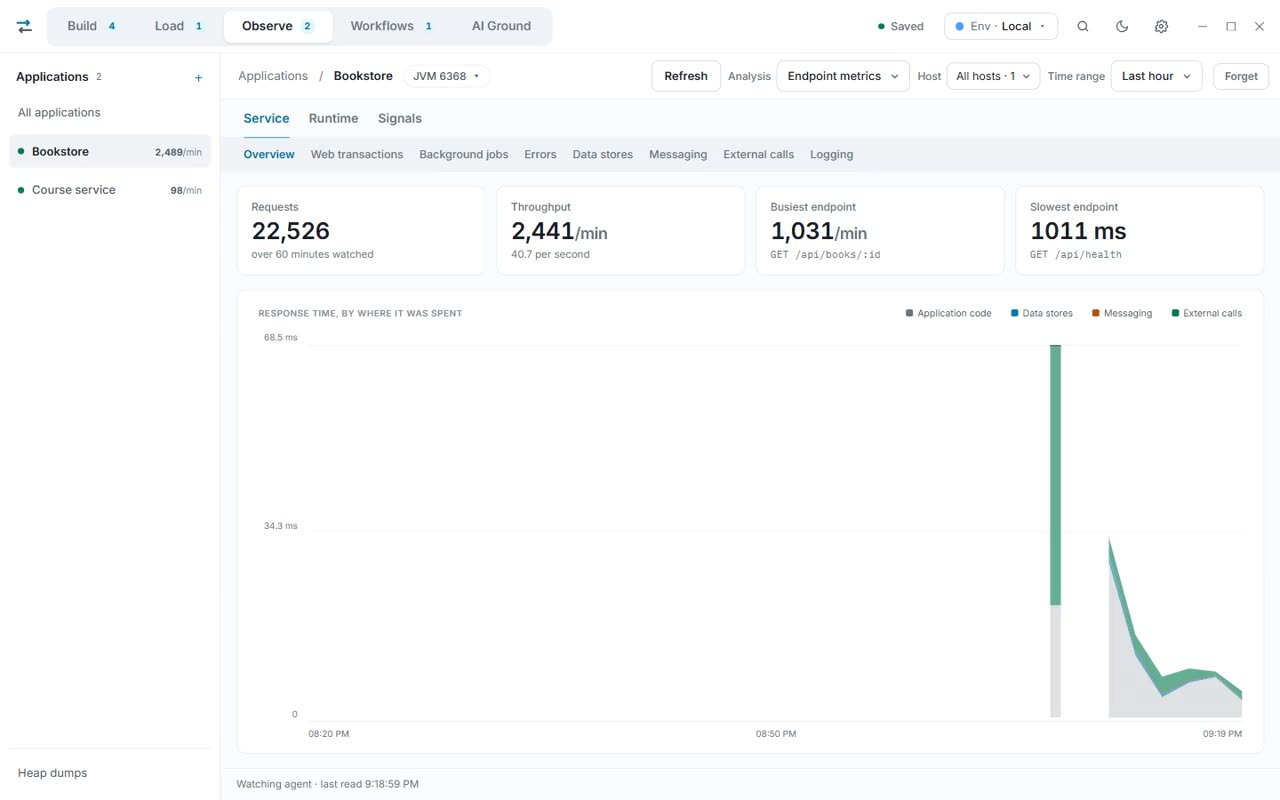This screenshot has width=1280, height=800.
Task: Select the Overview sub-tab
Action: click(269, 154)
